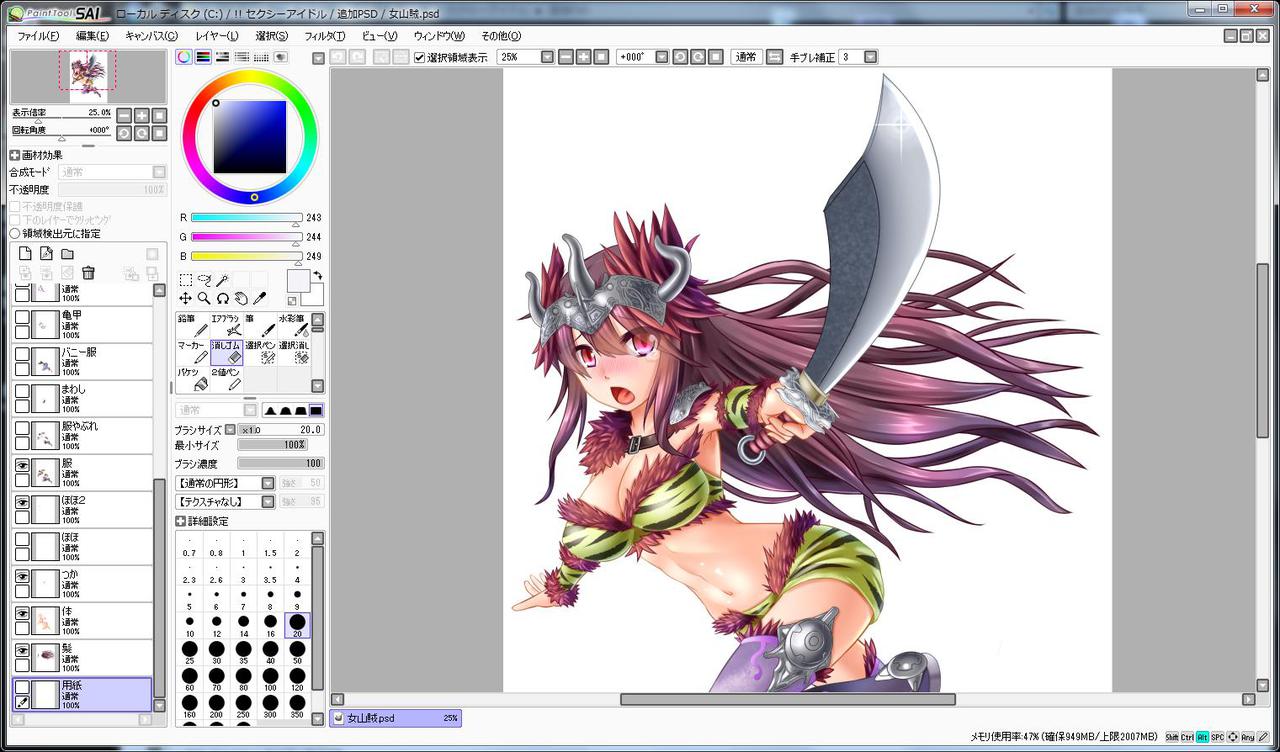Open the ウィンドウ(W) menu
The width and height of the screenshot is (1280, 752).
[x=439, y=36]
